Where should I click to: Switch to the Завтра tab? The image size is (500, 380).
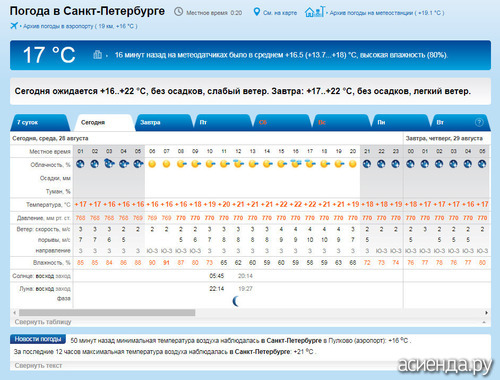pos(150,123)
